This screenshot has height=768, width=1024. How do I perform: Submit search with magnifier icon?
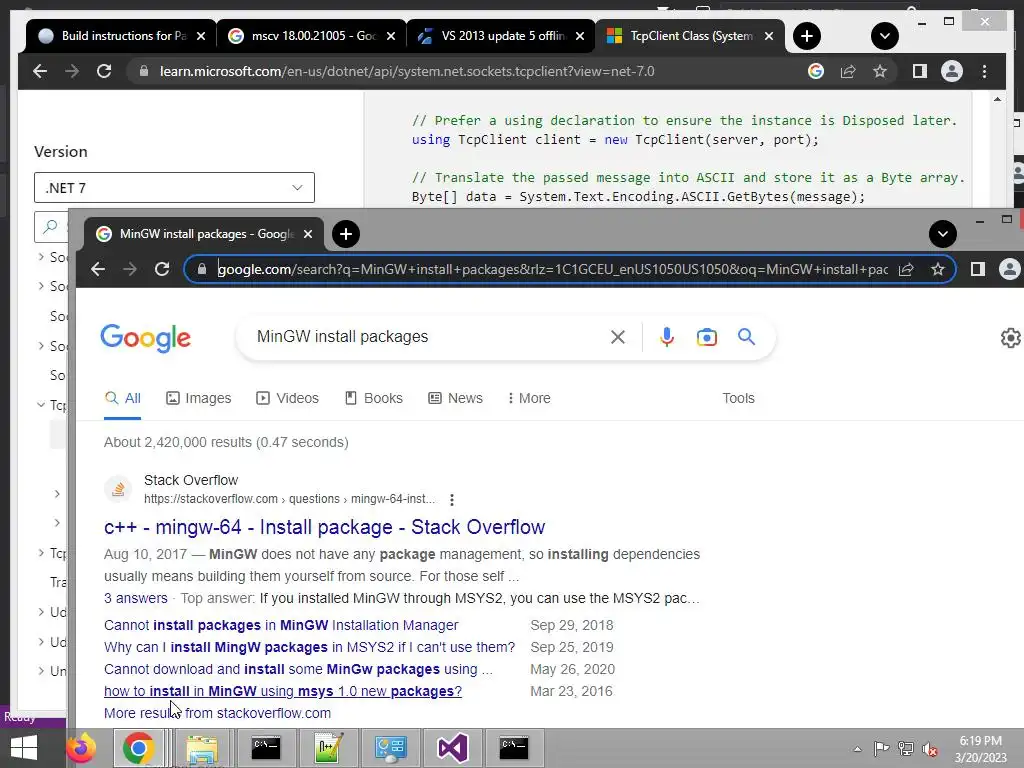(746, 337)
